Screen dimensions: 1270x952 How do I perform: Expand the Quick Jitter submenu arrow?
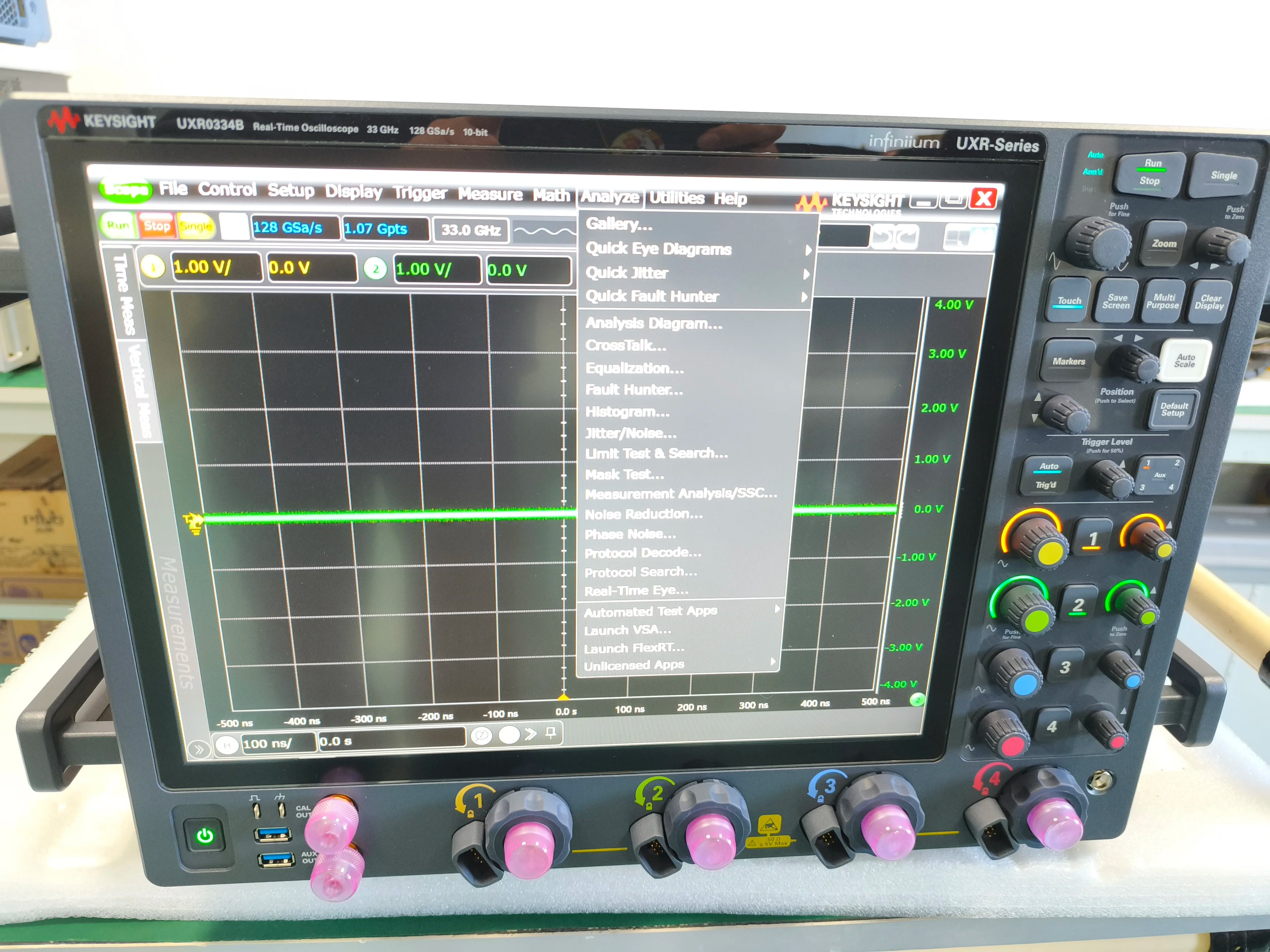(x=806, y=274)
